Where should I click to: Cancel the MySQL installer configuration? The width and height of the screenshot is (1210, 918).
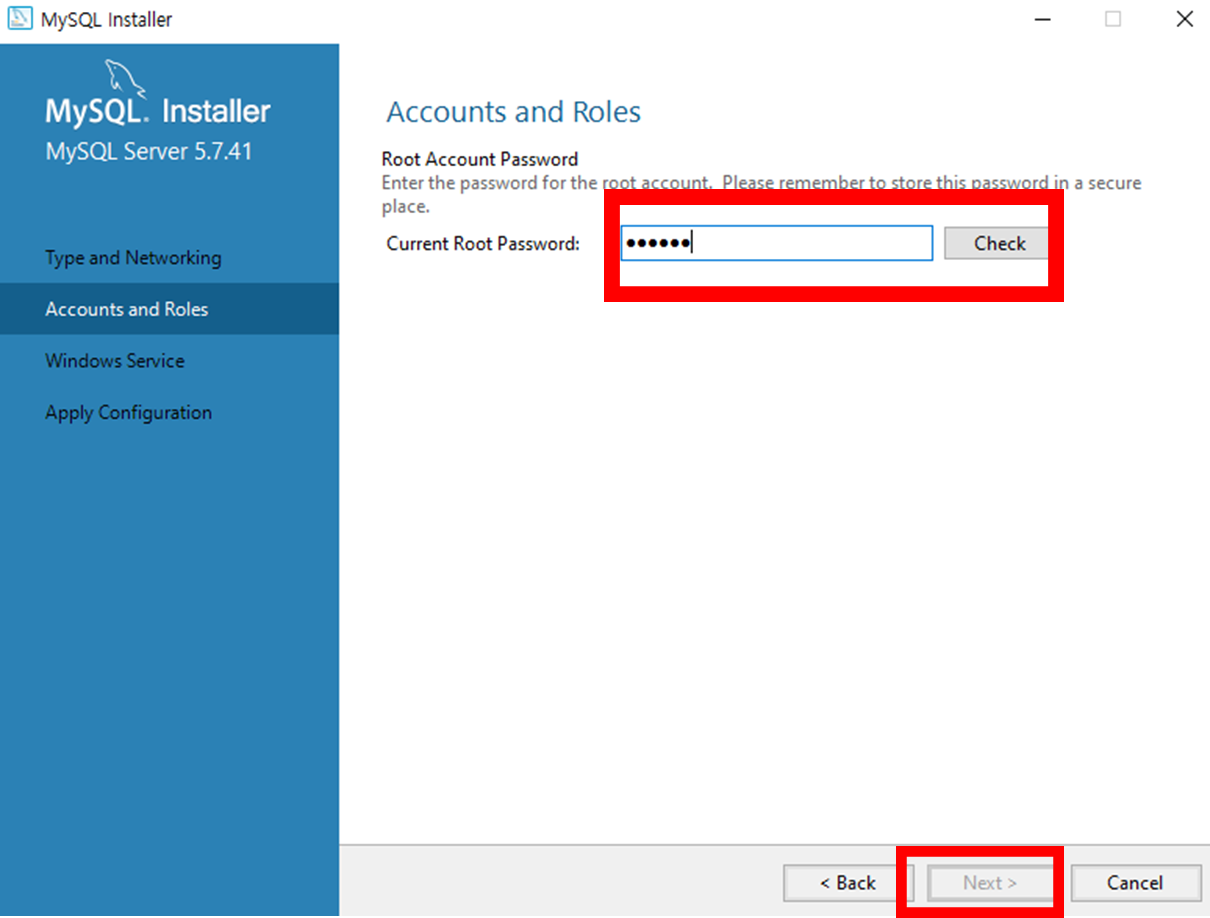1135,883
